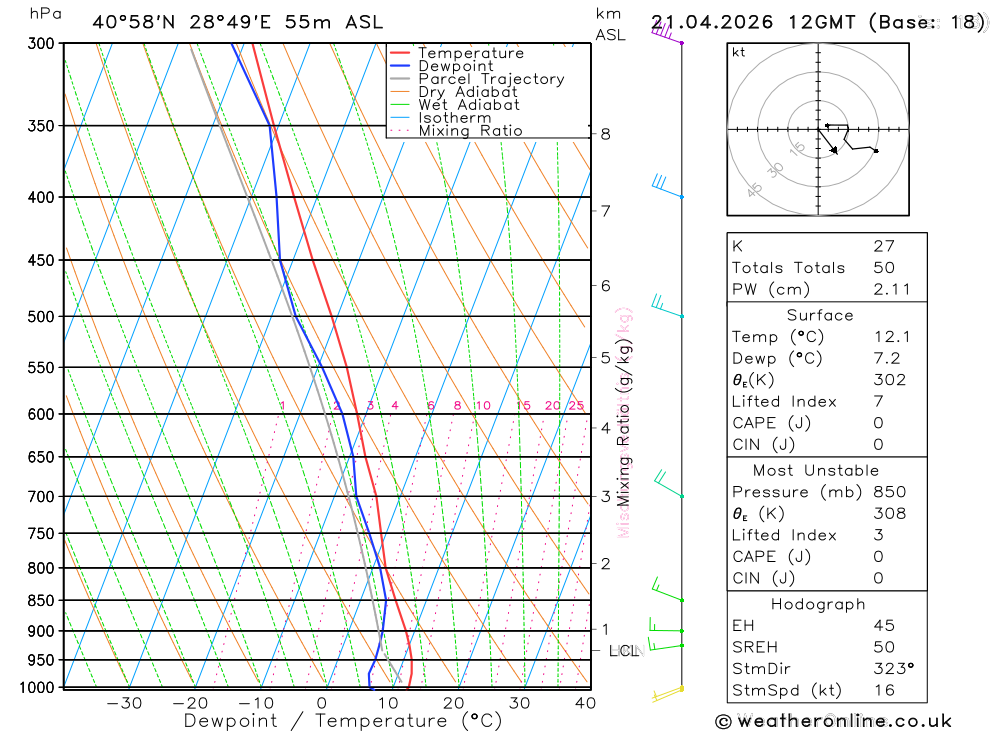Click the surface Lifted Index value 7
This screenshot has width=1000, height=733.
(x=878, y=402)
